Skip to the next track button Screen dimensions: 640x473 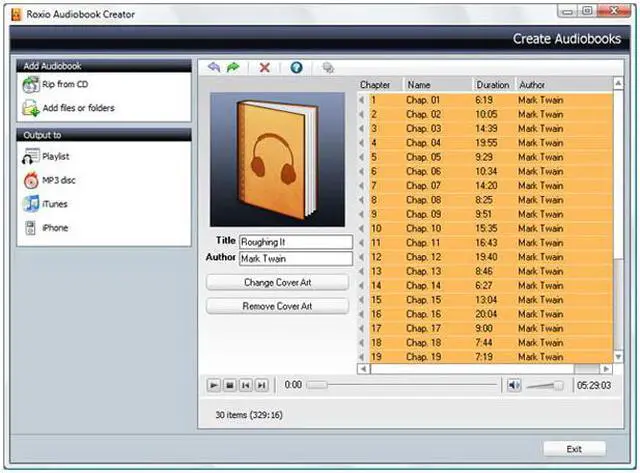262,385
